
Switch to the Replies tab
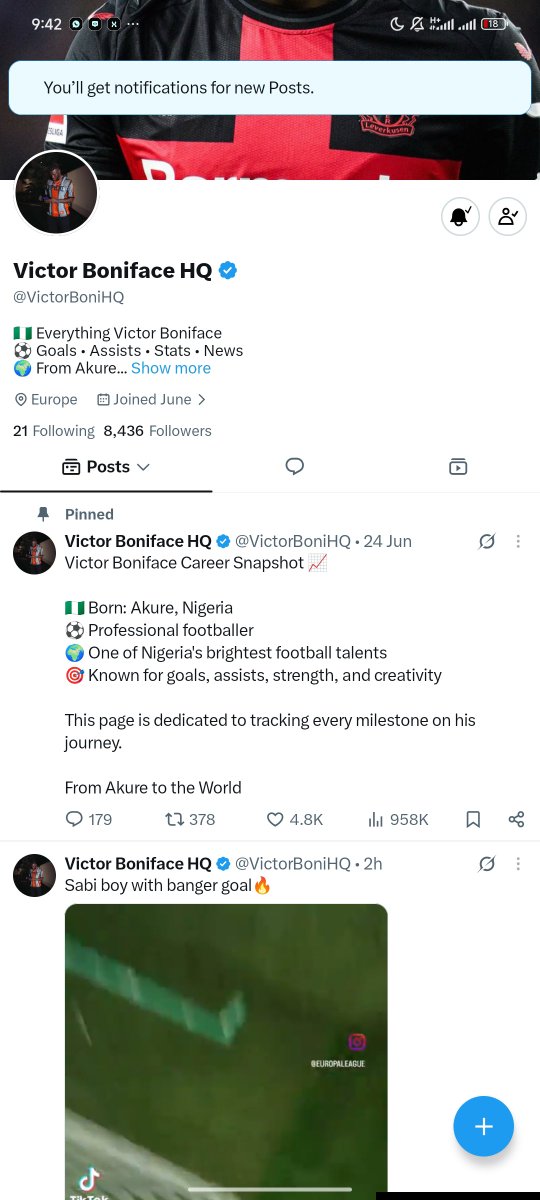pyautogui.click(x=294, y=466)
